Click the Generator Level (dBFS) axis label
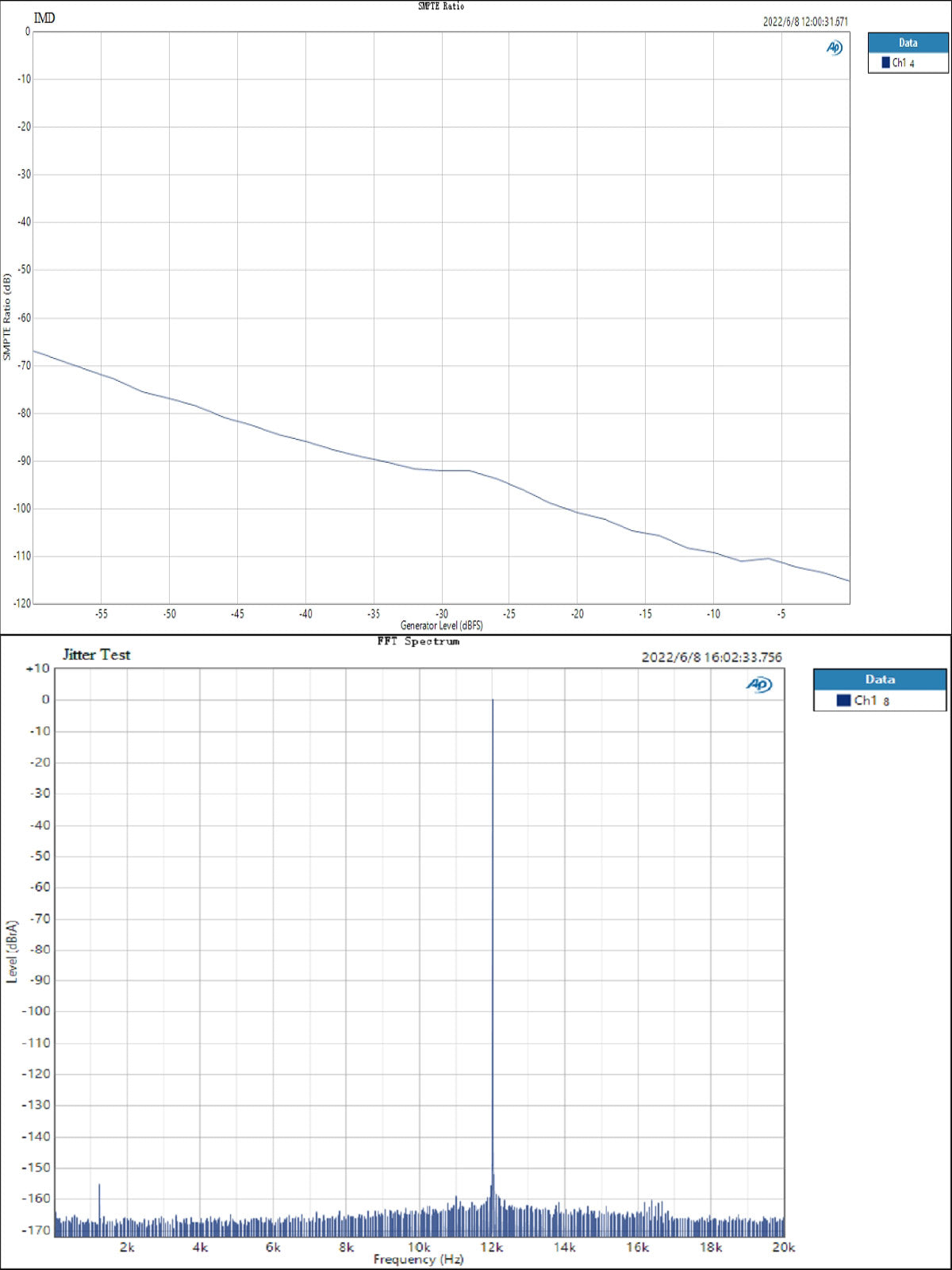Image resolution: width=952 pixels, height=1270 pixels. click(441, 625)
